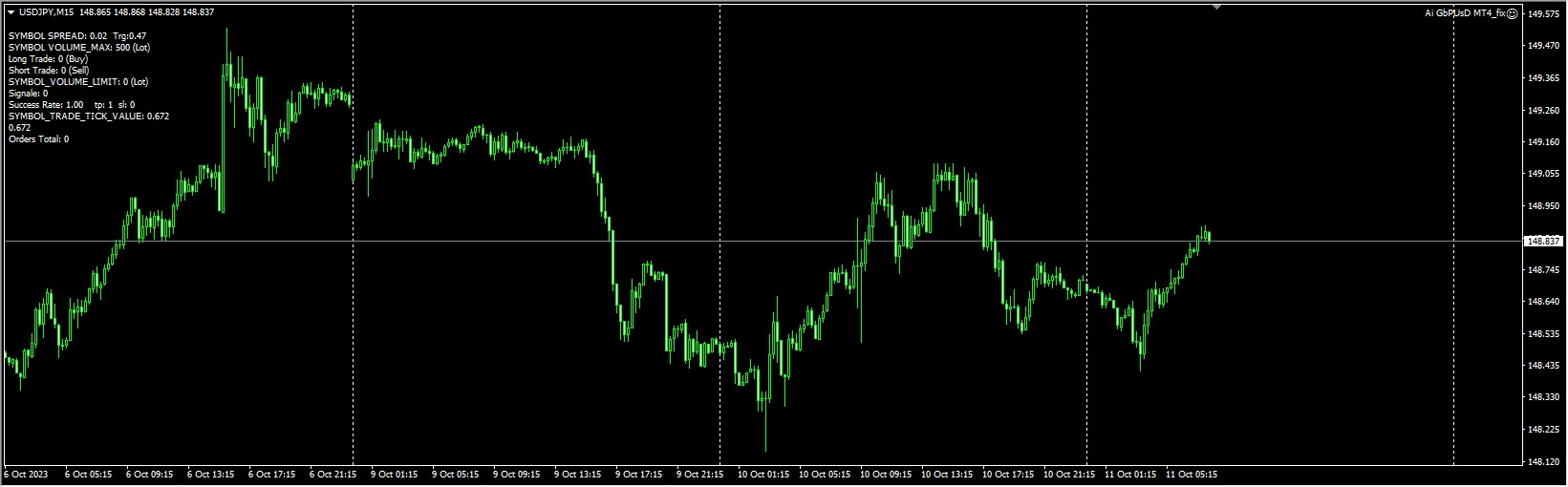Click the '9 Oct 09:15' time axis label
Image resolution: width=1568 pixels, height=487 pixels.
[517, 474]
